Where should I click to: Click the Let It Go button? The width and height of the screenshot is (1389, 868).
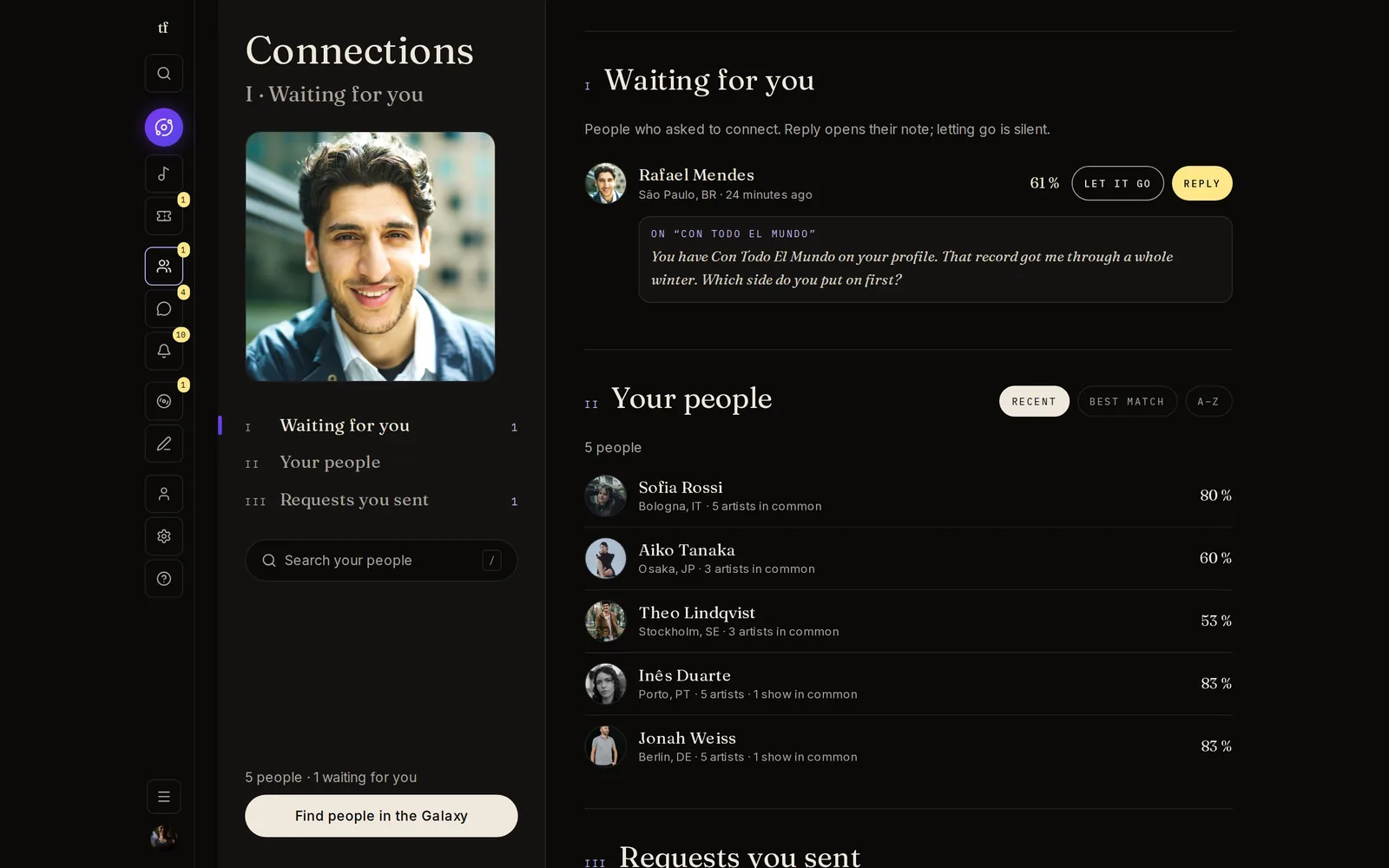click(x=1117, y=184)
